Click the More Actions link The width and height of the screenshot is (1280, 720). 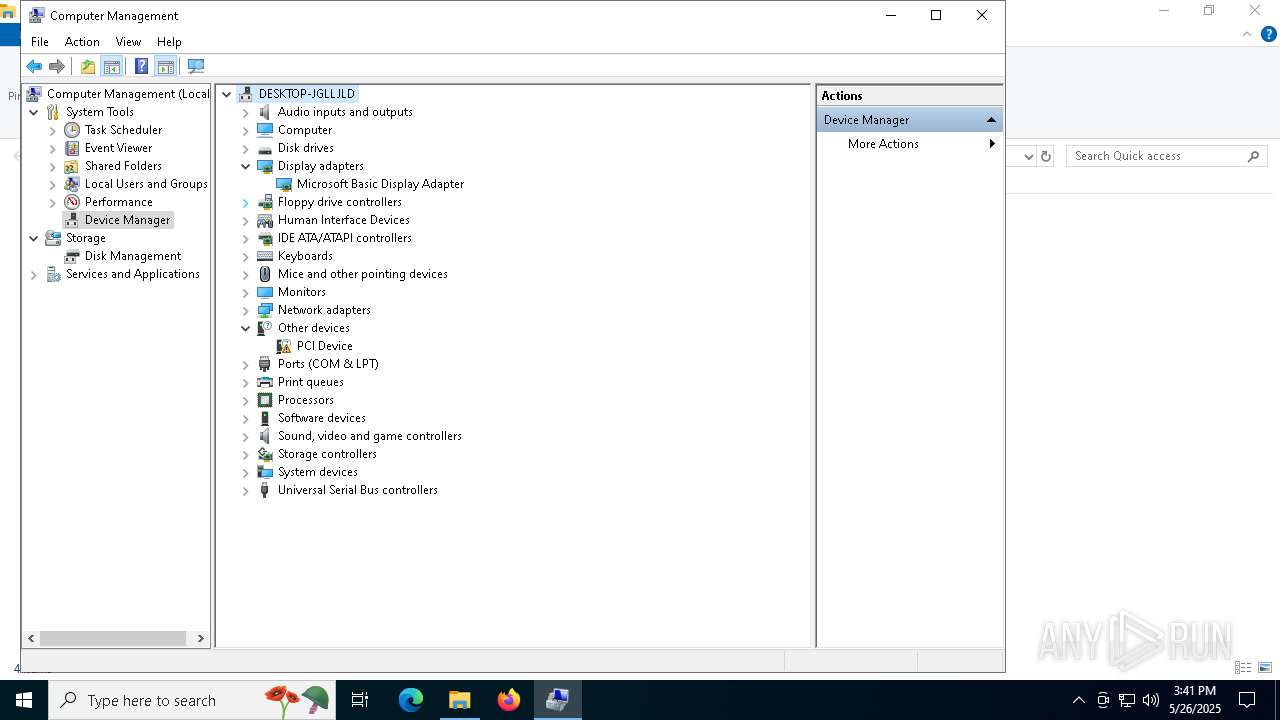(883, 144)
